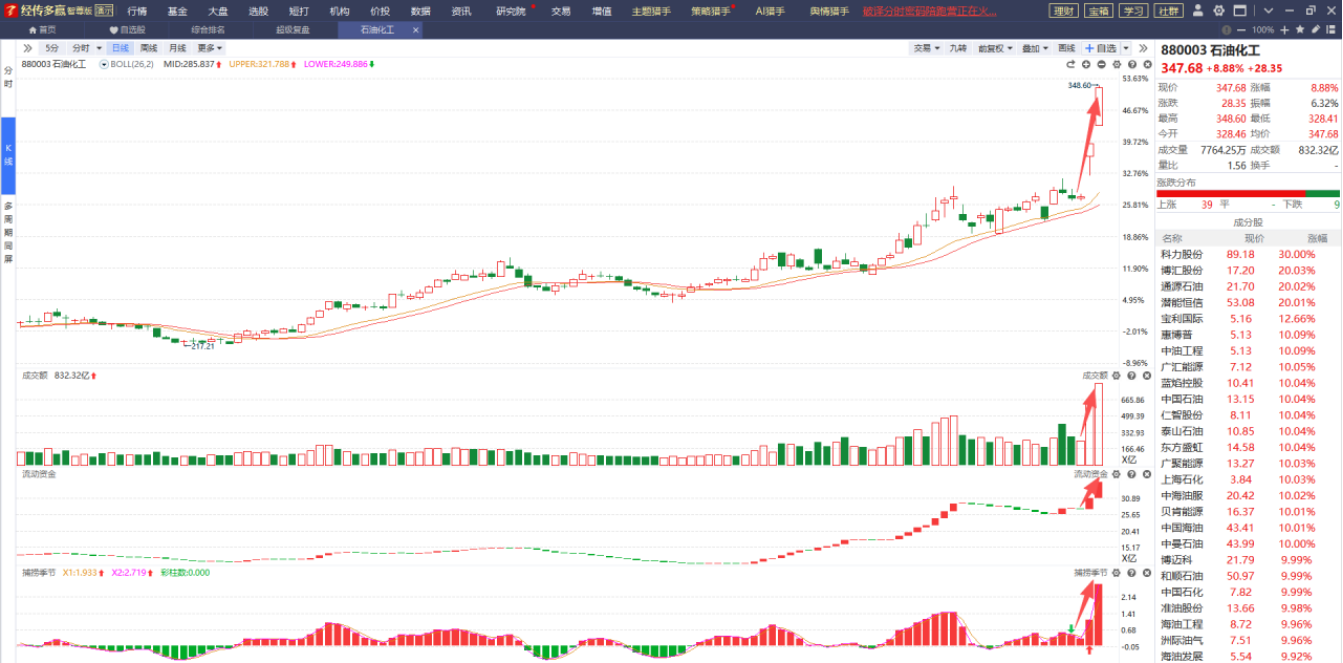The image size is (1343, 663).
Task: Switch chart to 周线 weekly period
Action: point(148,48)
